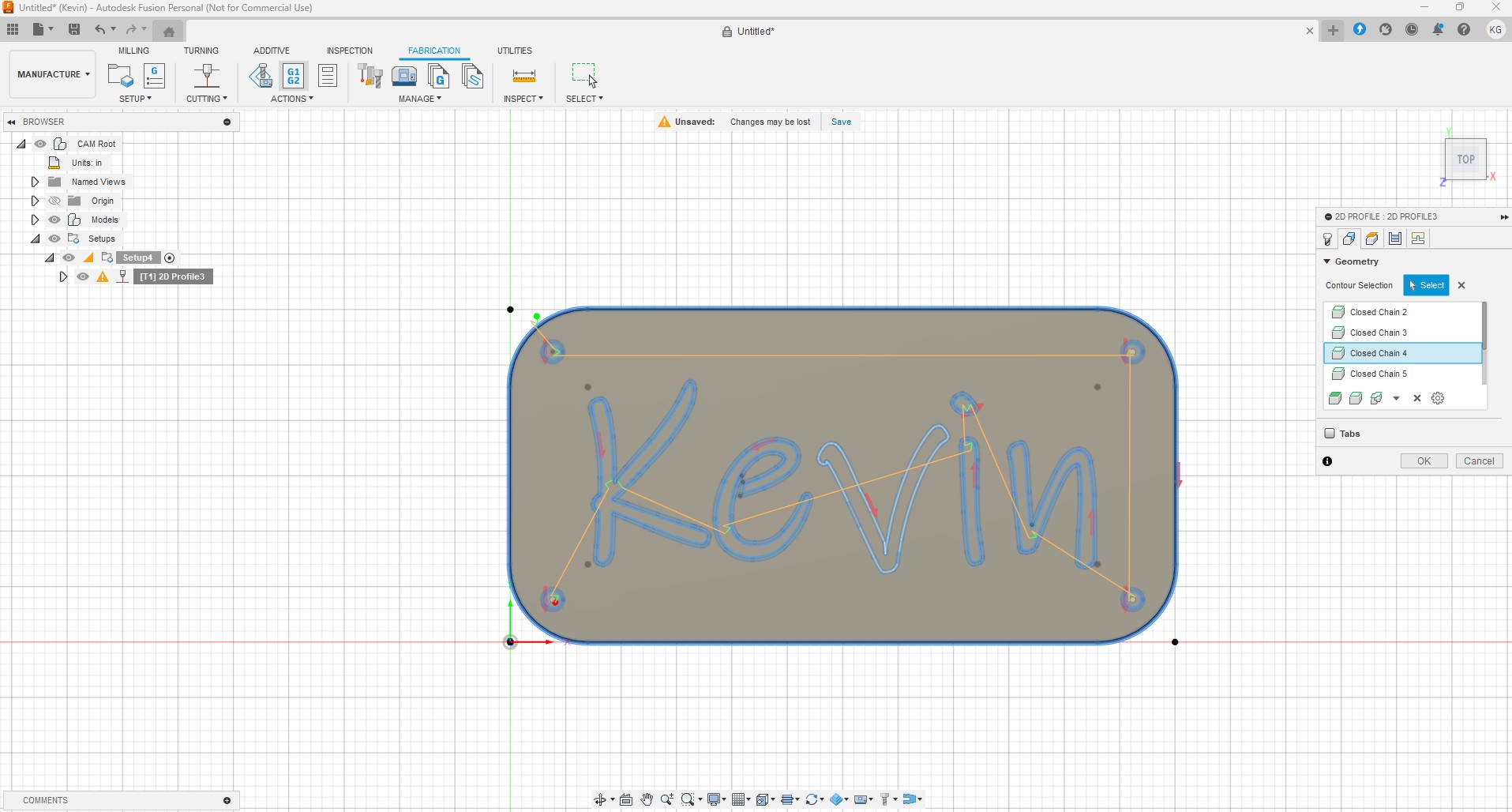
Task: Open the data panel grid icon
Action: (x=13, y=30)
